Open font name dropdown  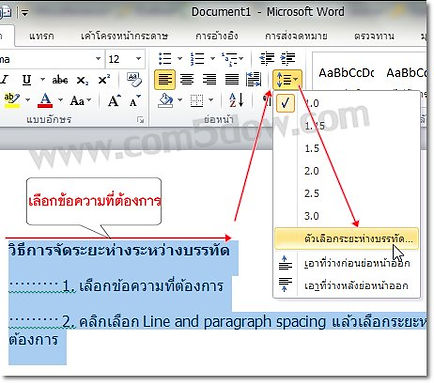[98, 59]
